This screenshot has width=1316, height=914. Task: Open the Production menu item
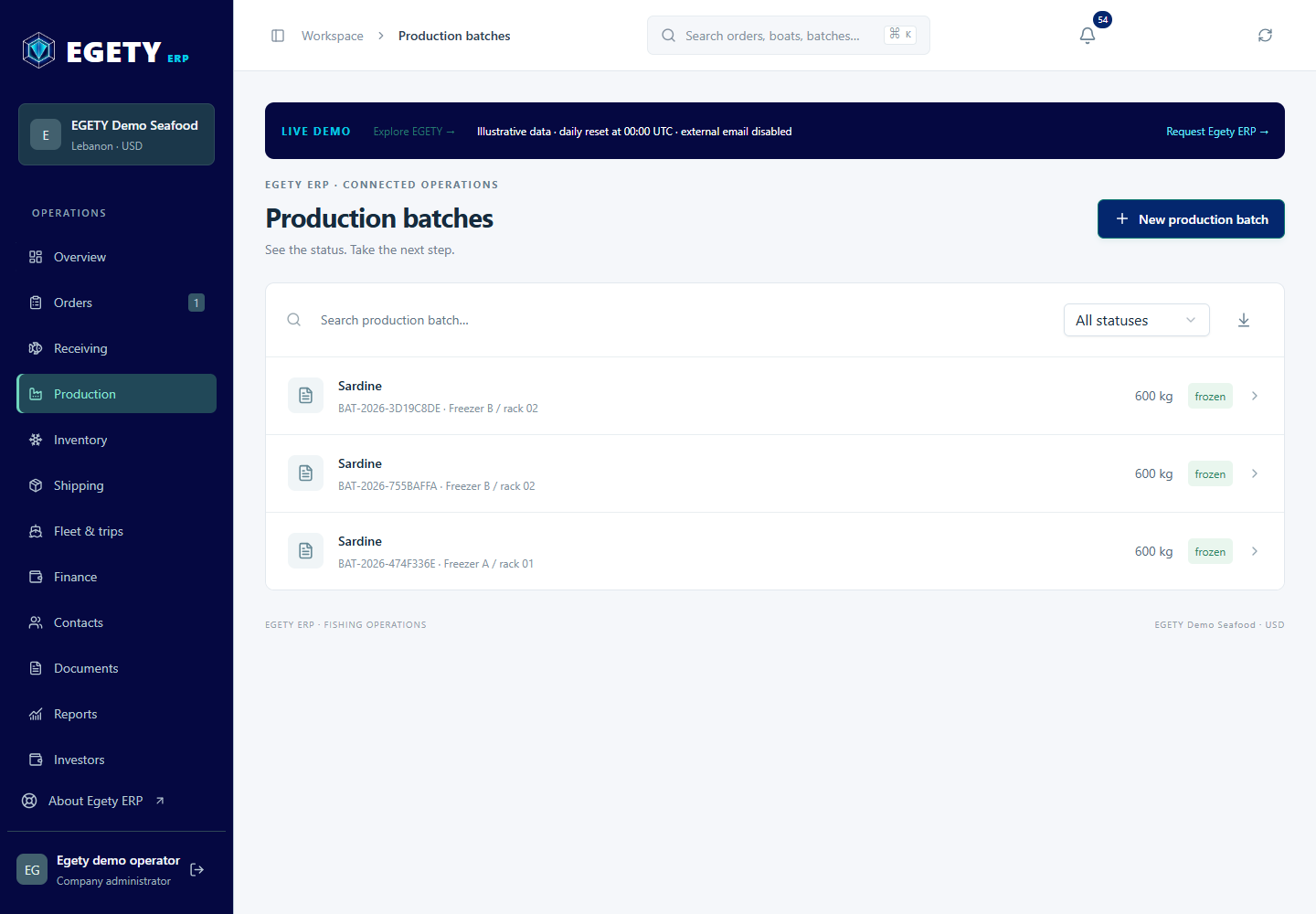tap(117, 394)
